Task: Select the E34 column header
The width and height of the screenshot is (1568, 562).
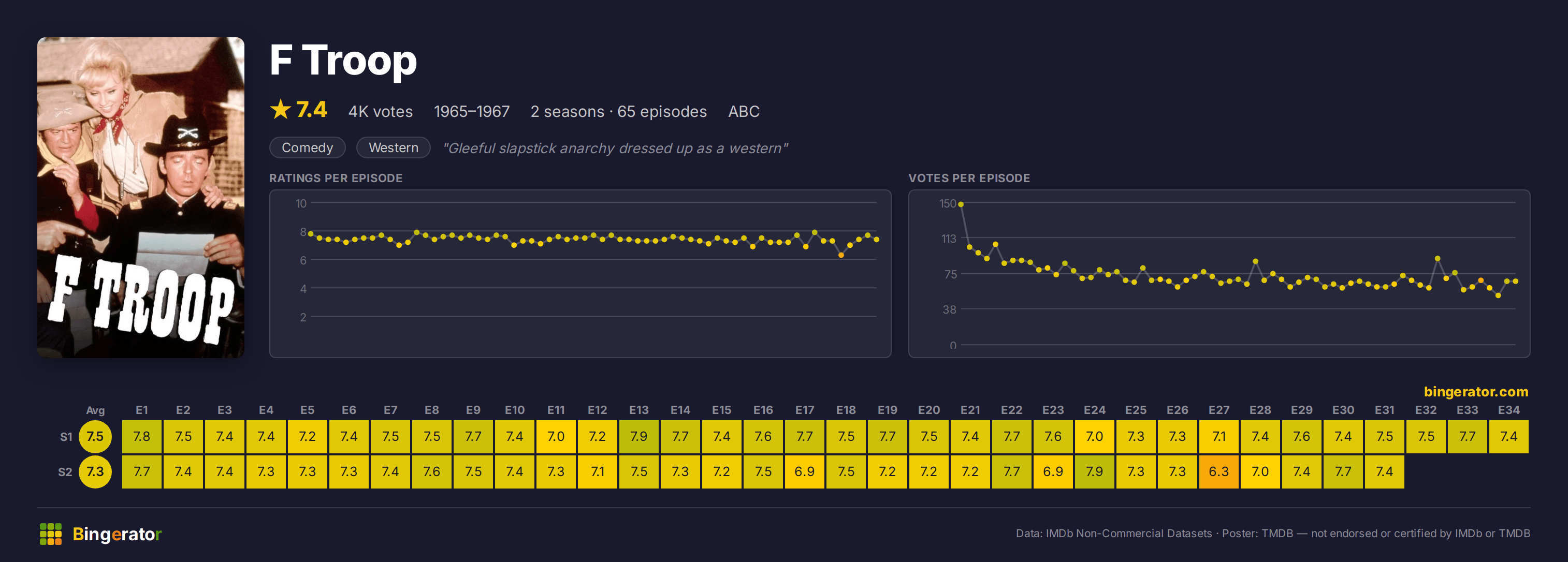Action: [x=1508, y=410]
